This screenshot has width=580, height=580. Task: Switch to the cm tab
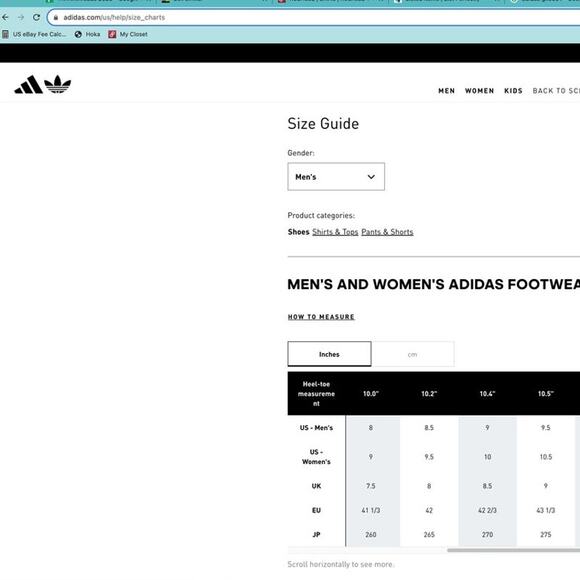(413, 354)
